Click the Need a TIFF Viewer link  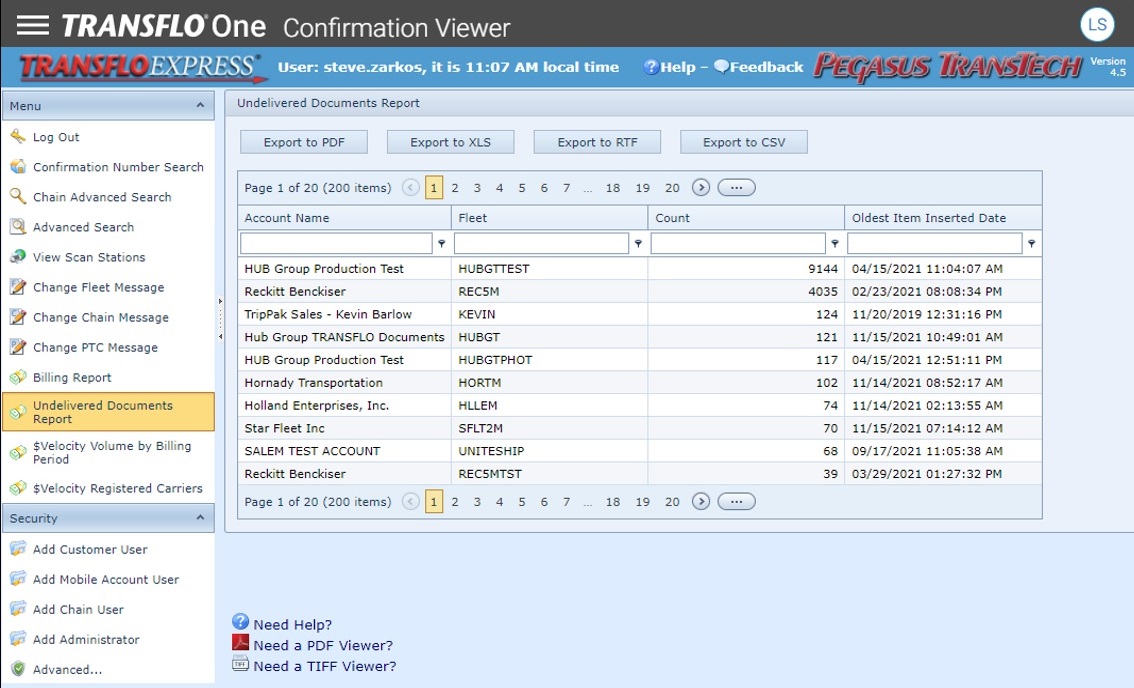325,666
